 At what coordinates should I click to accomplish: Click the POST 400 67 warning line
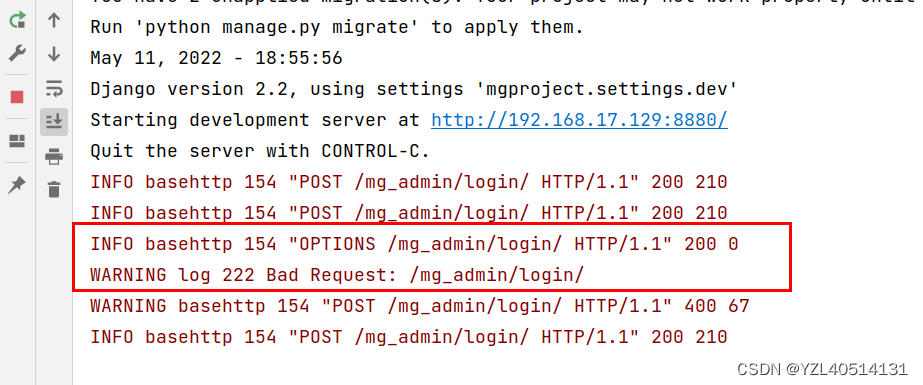(x=420, y=306)
